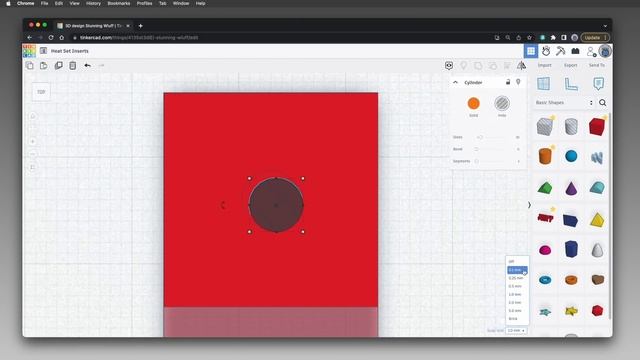Image resolution: width=640 pixels, height=360 pixels.
Task: Pick the orange Cylinder shape
Action: pos(545,156)
